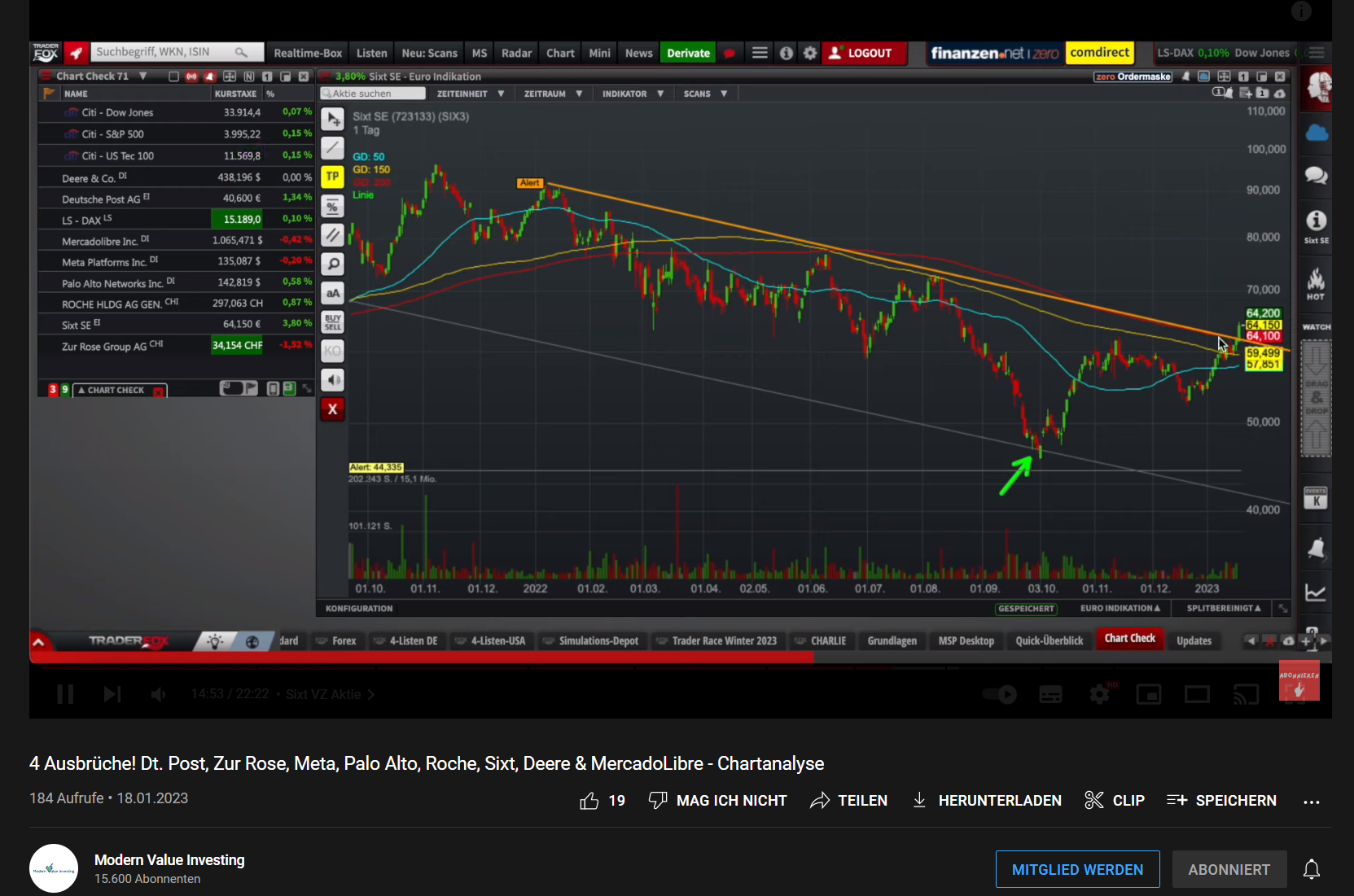This screenshot has width=1354, height=896.
Task: Expand the SPLITBEREINIGT selector
Action: coord(1224,609)
